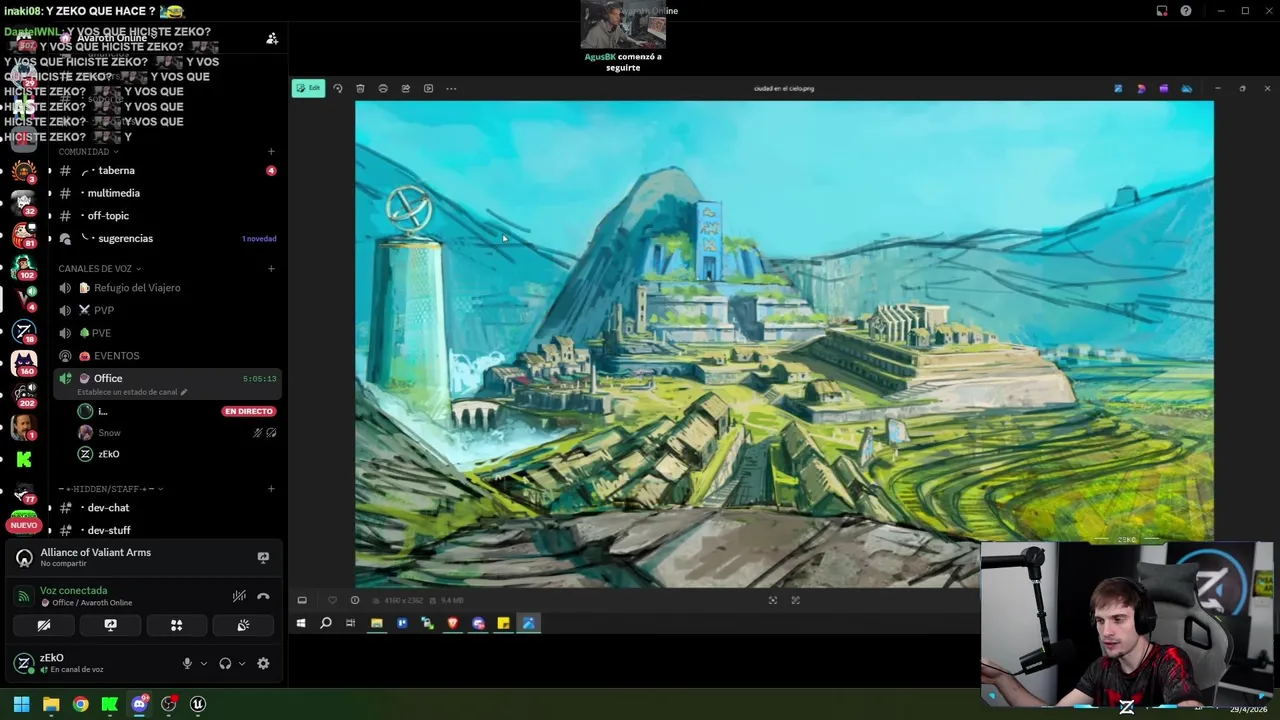Open the off-topic text channel
The width and height of the screenshot is (1280, 720).
[x=167, y=216]
